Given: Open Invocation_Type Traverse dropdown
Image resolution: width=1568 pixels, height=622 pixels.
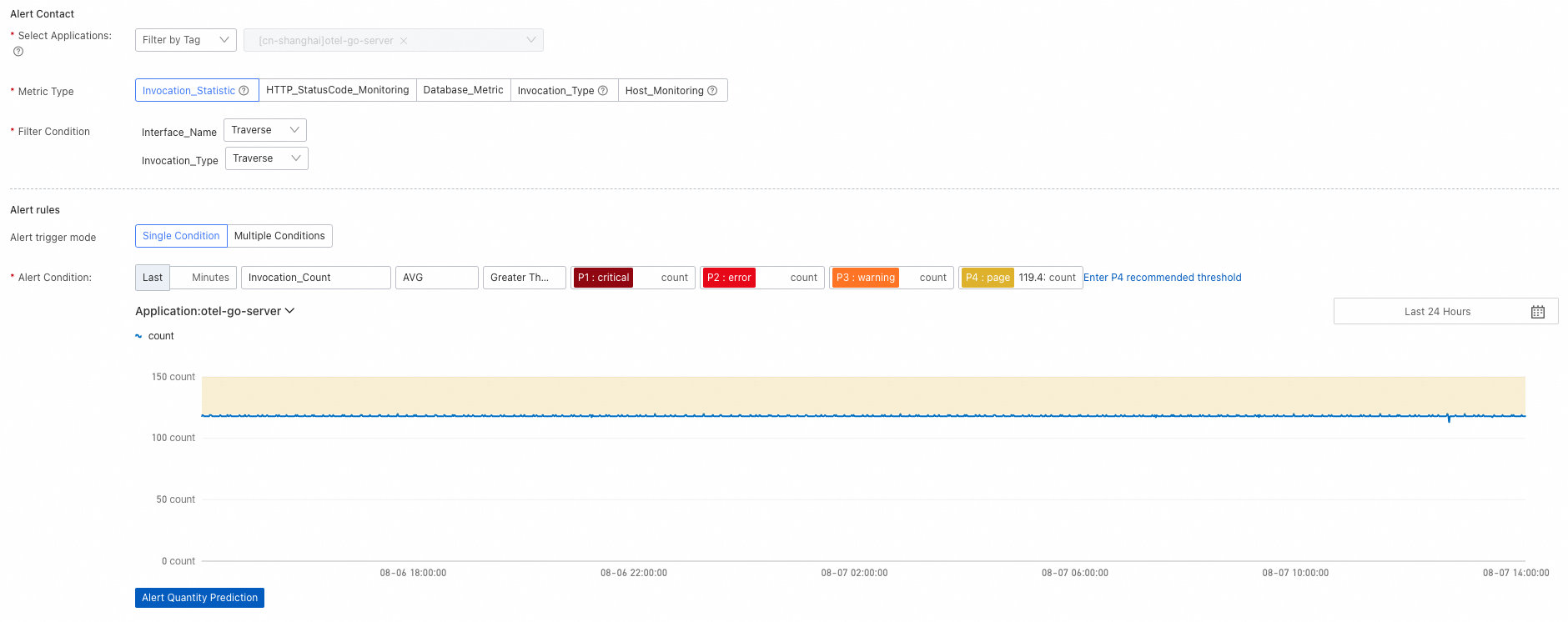Looking at the screenshot, I should [x=267, y=158].
